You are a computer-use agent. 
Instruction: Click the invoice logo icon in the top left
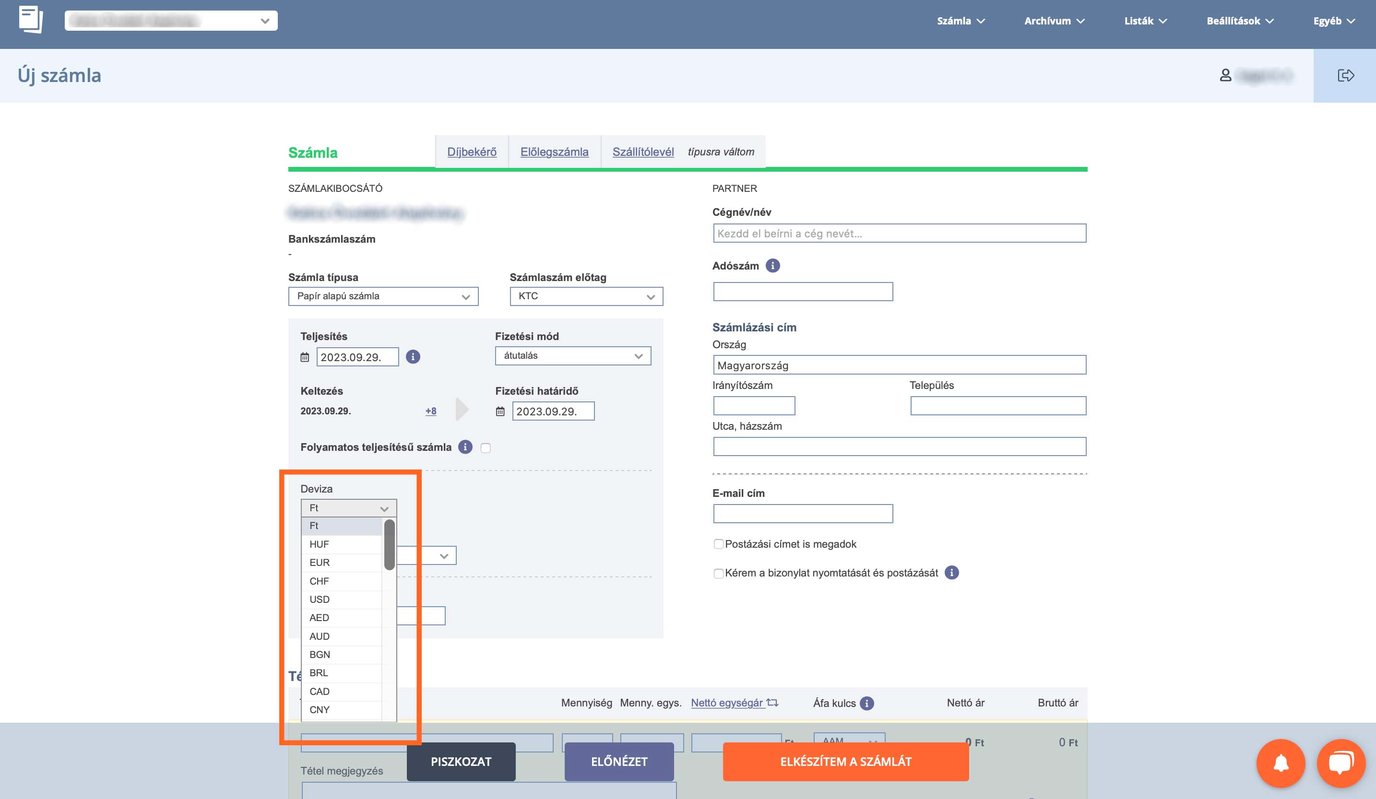coord(31,20)
